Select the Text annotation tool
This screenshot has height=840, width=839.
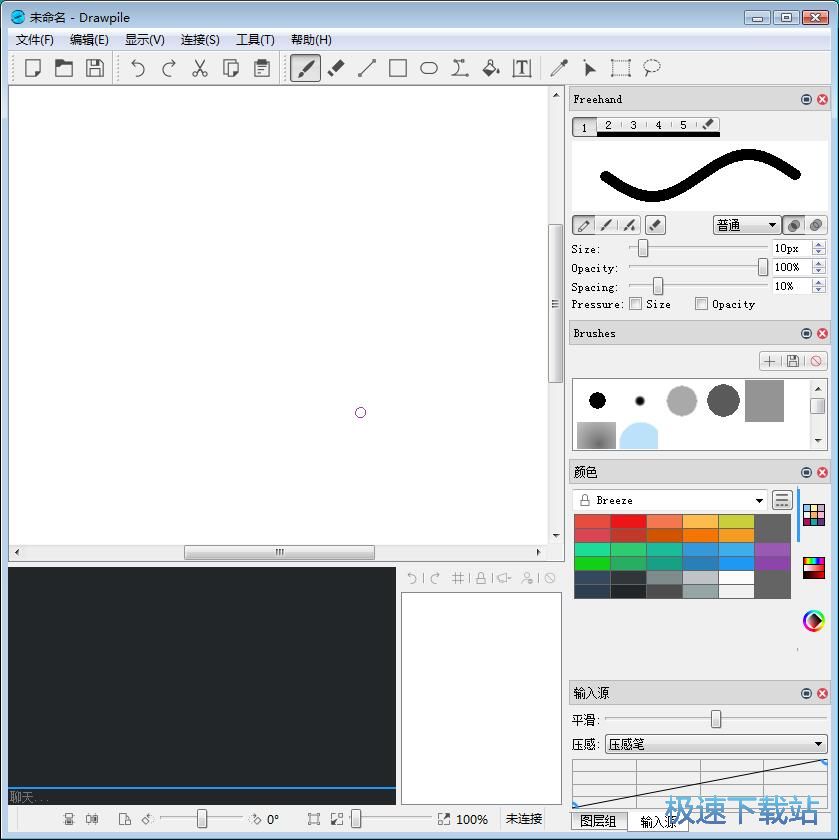point(520,68)
